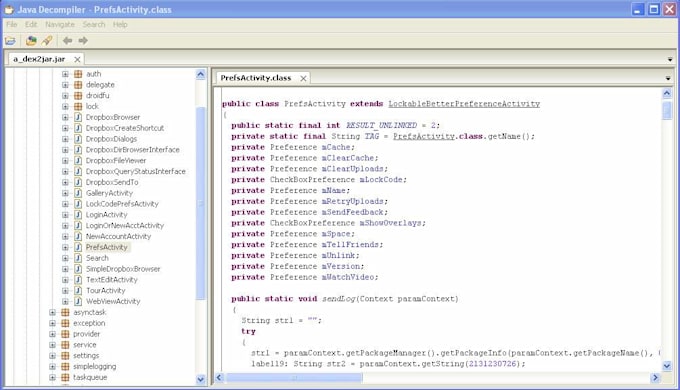
Task: Select NewAccountActivity in the tree
Action: pos(118,236)
